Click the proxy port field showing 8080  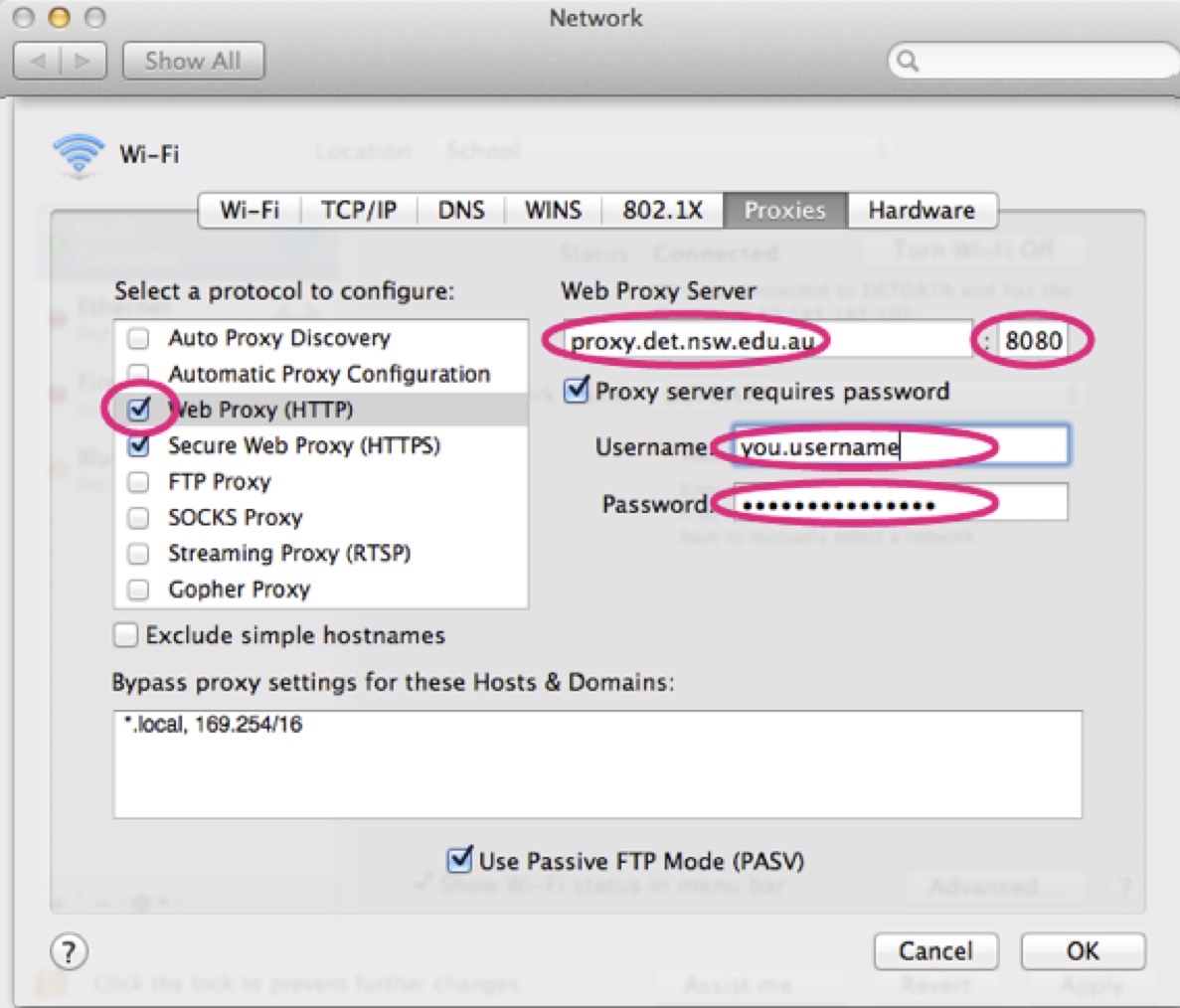(x=1033, y=341)
